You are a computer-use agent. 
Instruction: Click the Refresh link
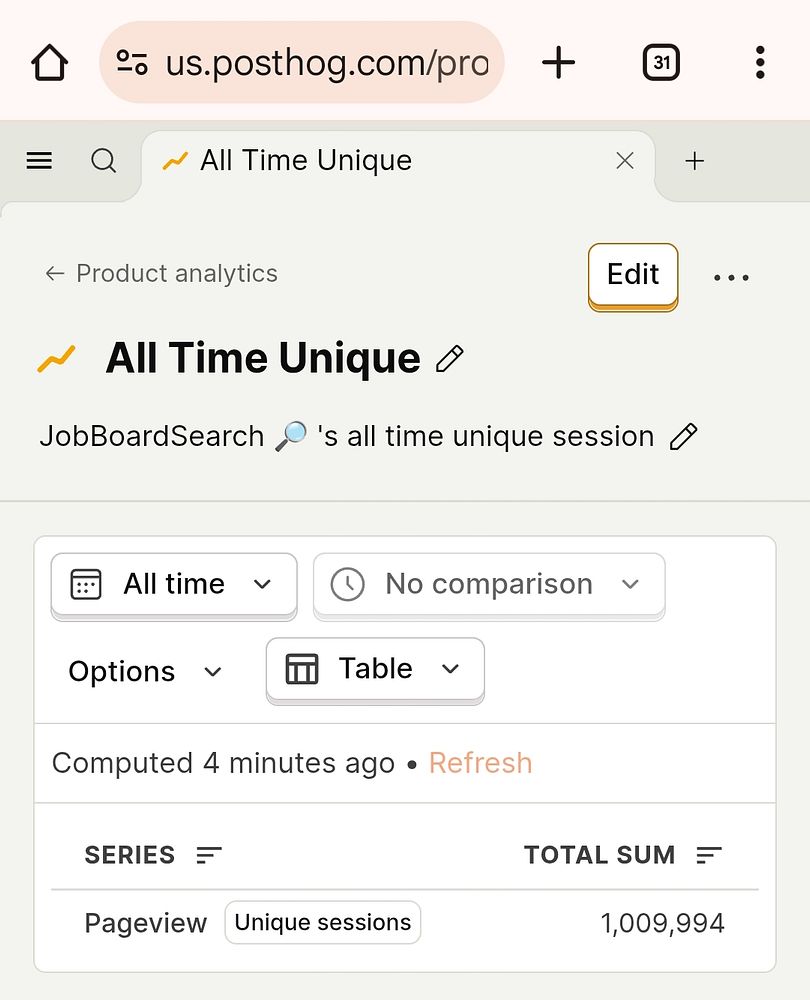coord(480,763)
